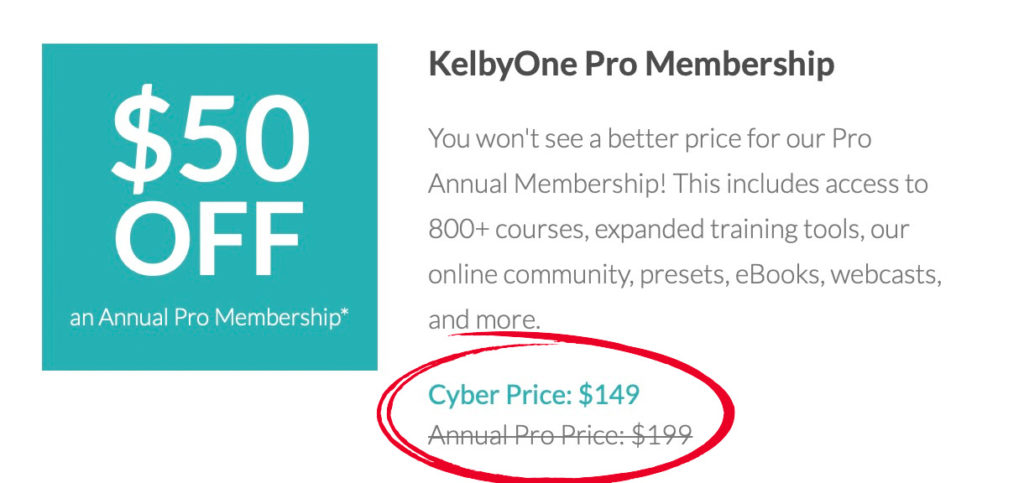The height and width of the screenshot is (483, 1024).
Task: Click "an Annual Pro Membership*" banner caption
Action: (x=209, y=318)
